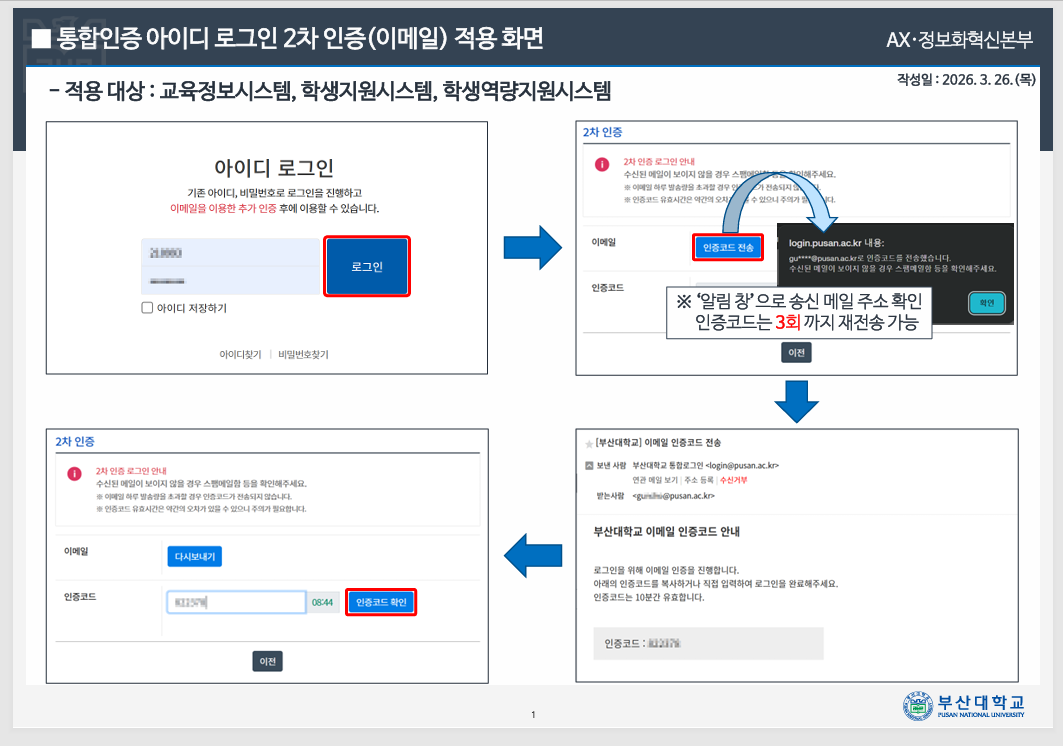Click the red alert icon in top 2차 인증 panel
Image resolution: width=1063 pixels, height=746 pixels.
coord(602,165)
